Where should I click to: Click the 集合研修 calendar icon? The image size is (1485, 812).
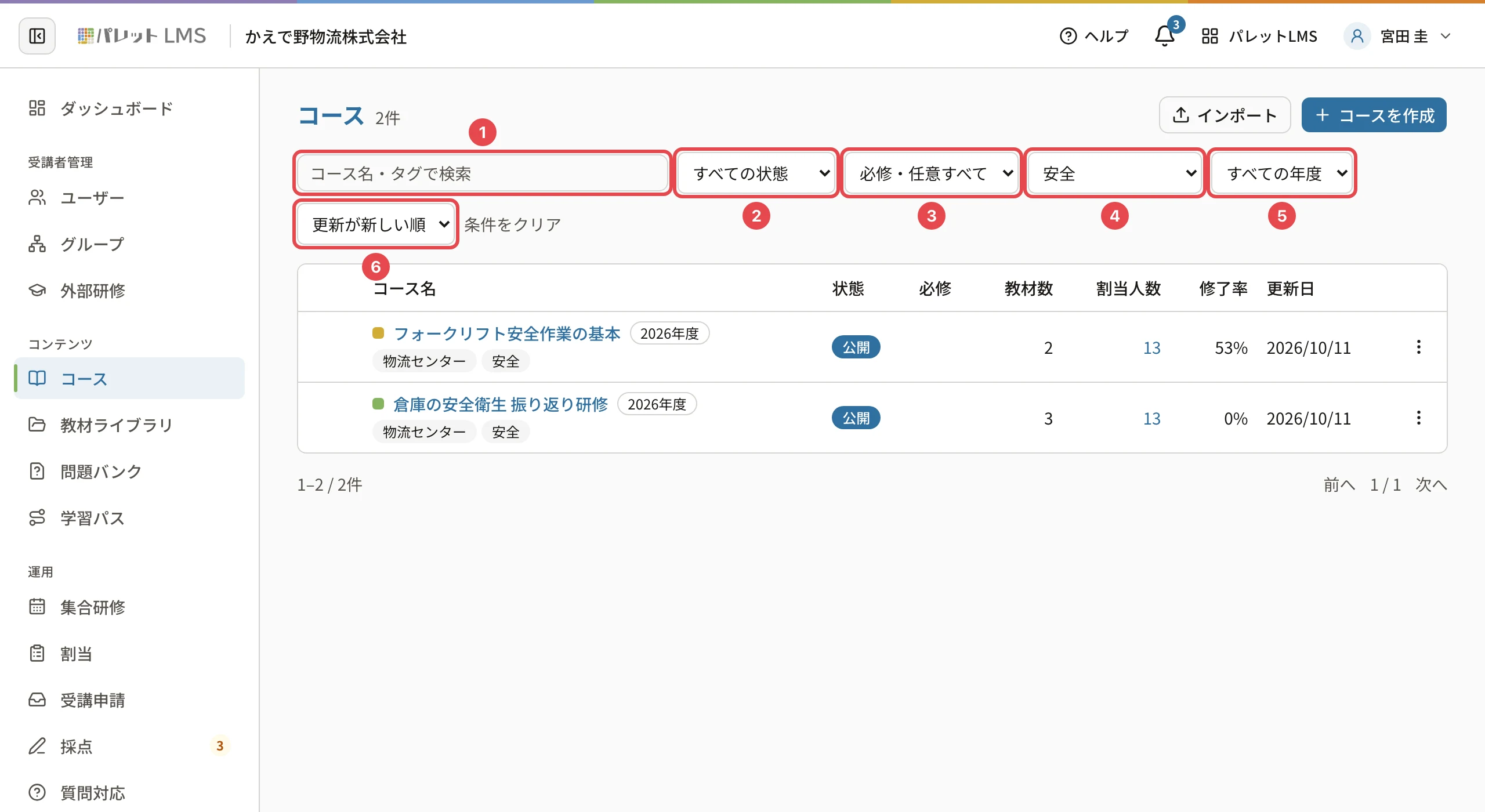(37, 607)
